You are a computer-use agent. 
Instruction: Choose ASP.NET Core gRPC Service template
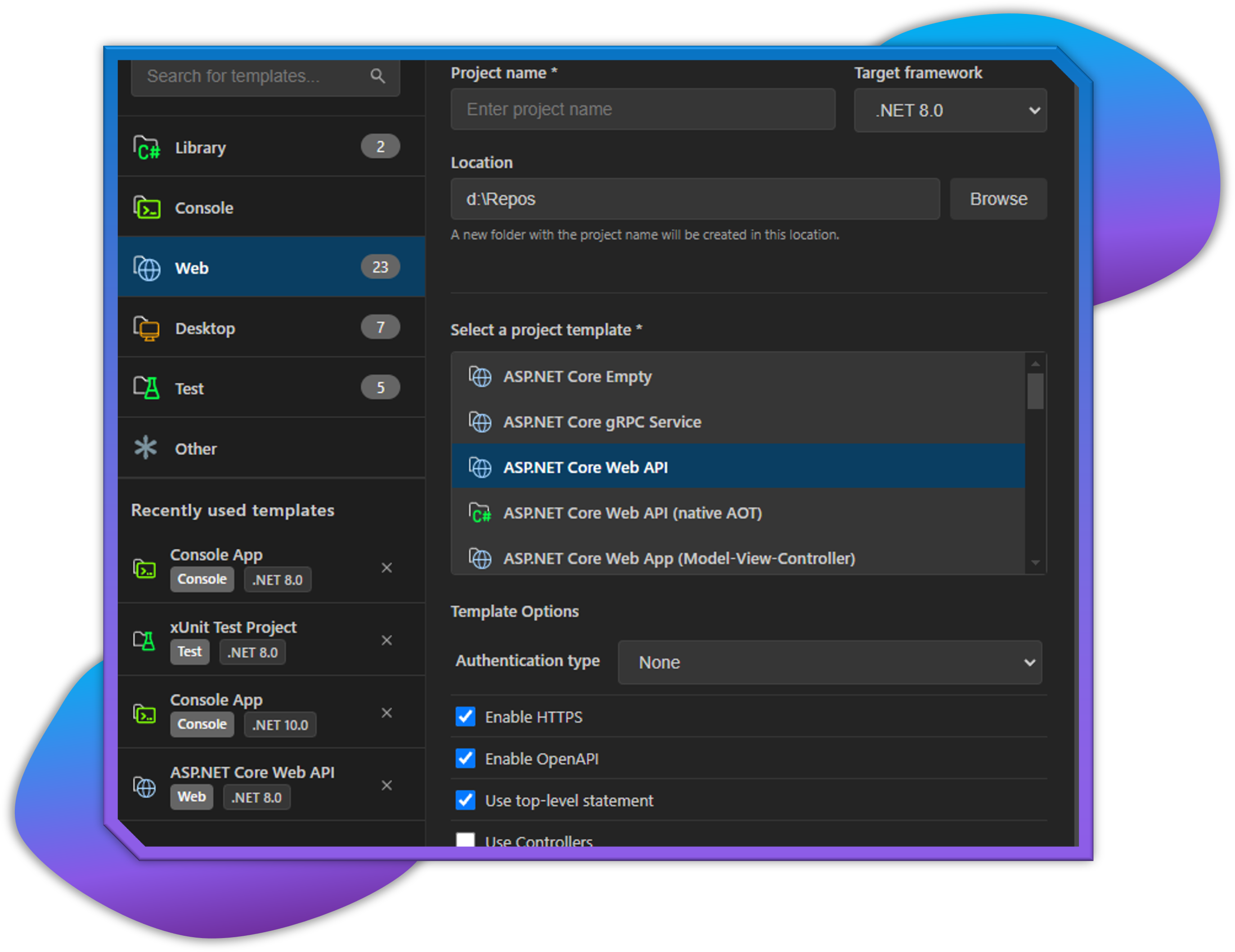[x=602, y=422]
